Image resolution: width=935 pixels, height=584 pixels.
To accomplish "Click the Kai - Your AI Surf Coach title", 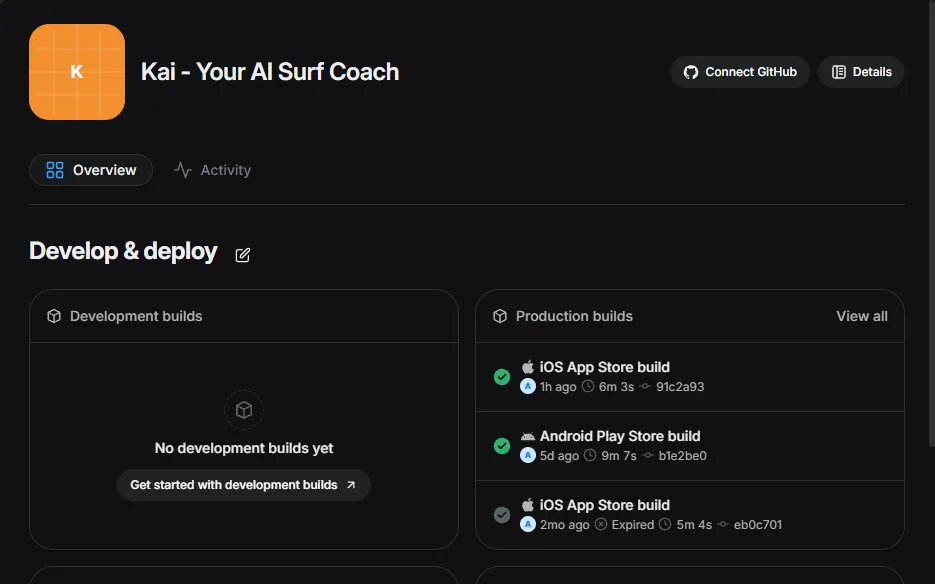I will pyautogui.click(x=270, y=72).
